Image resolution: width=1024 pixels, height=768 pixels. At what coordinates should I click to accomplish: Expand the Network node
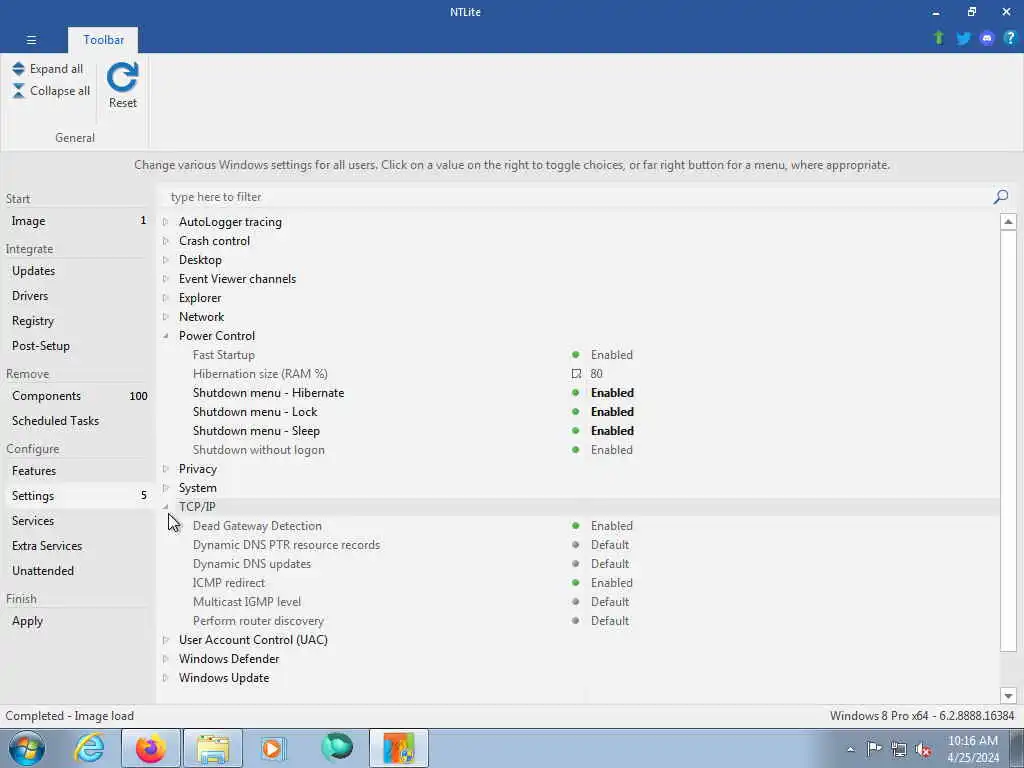(166, 317)
